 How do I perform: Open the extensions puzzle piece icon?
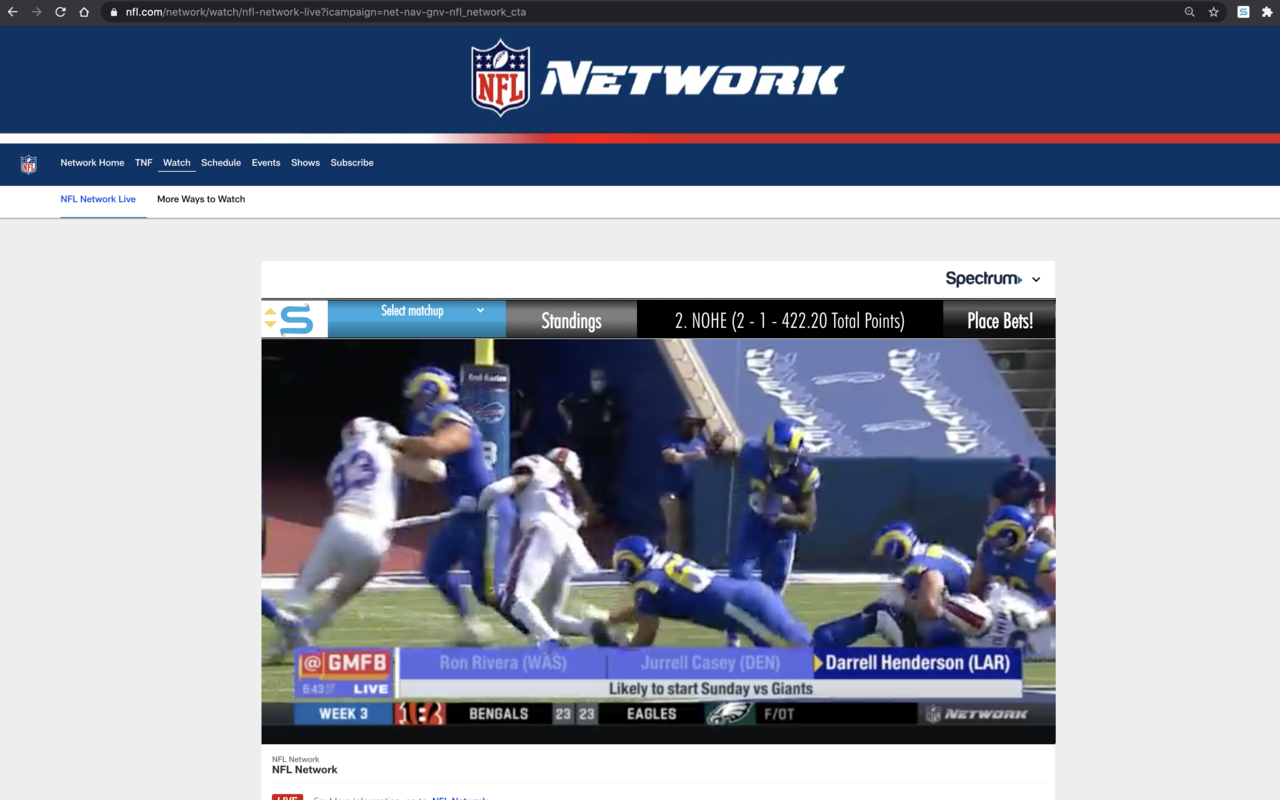click(1267, 12)
